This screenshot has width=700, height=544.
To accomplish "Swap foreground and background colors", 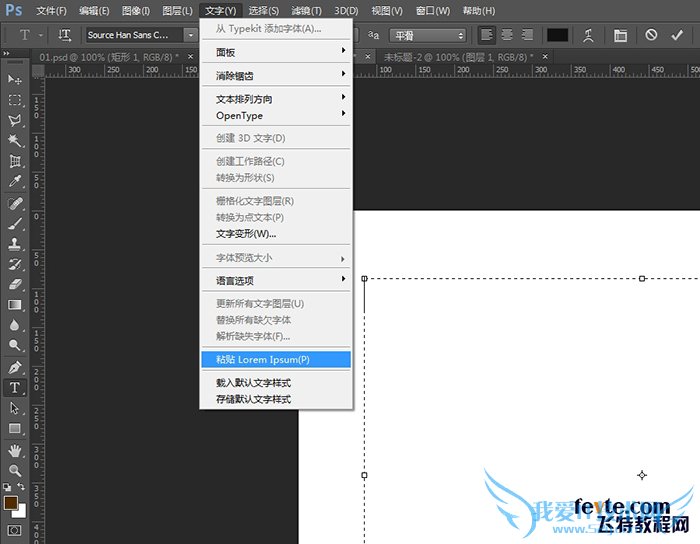I will coord(21,486).
